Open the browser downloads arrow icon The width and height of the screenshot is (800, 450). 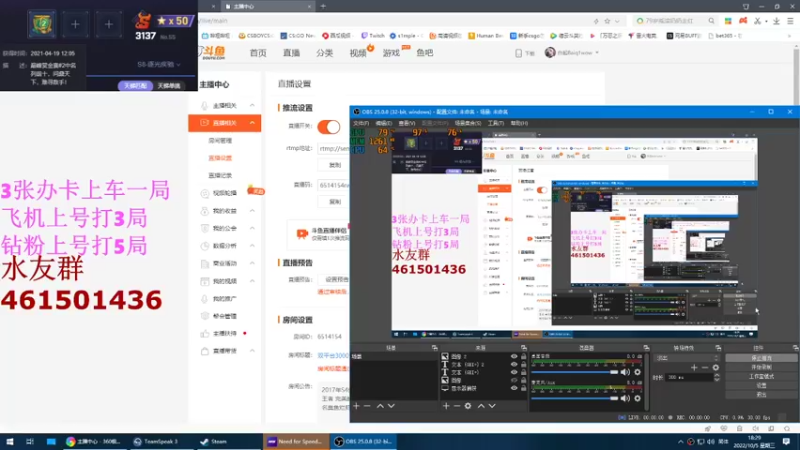[x=776, y=21]
